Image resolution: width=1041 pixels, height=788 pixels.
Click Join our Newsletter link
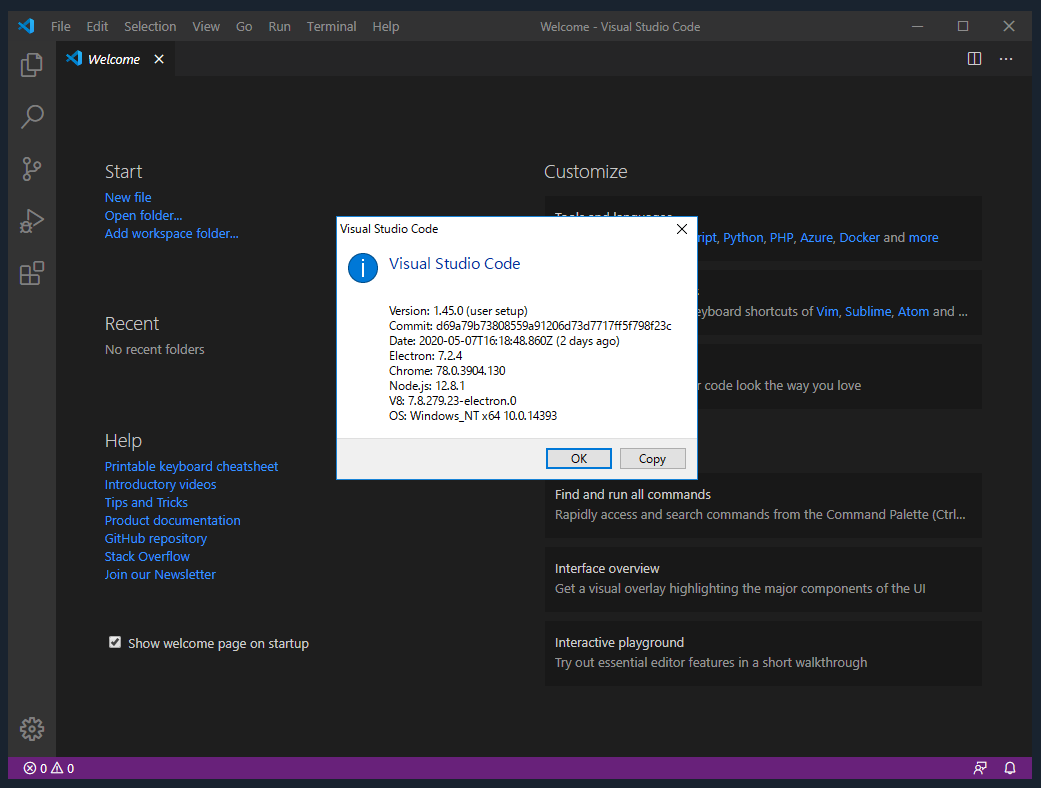(x=160, y=574)
